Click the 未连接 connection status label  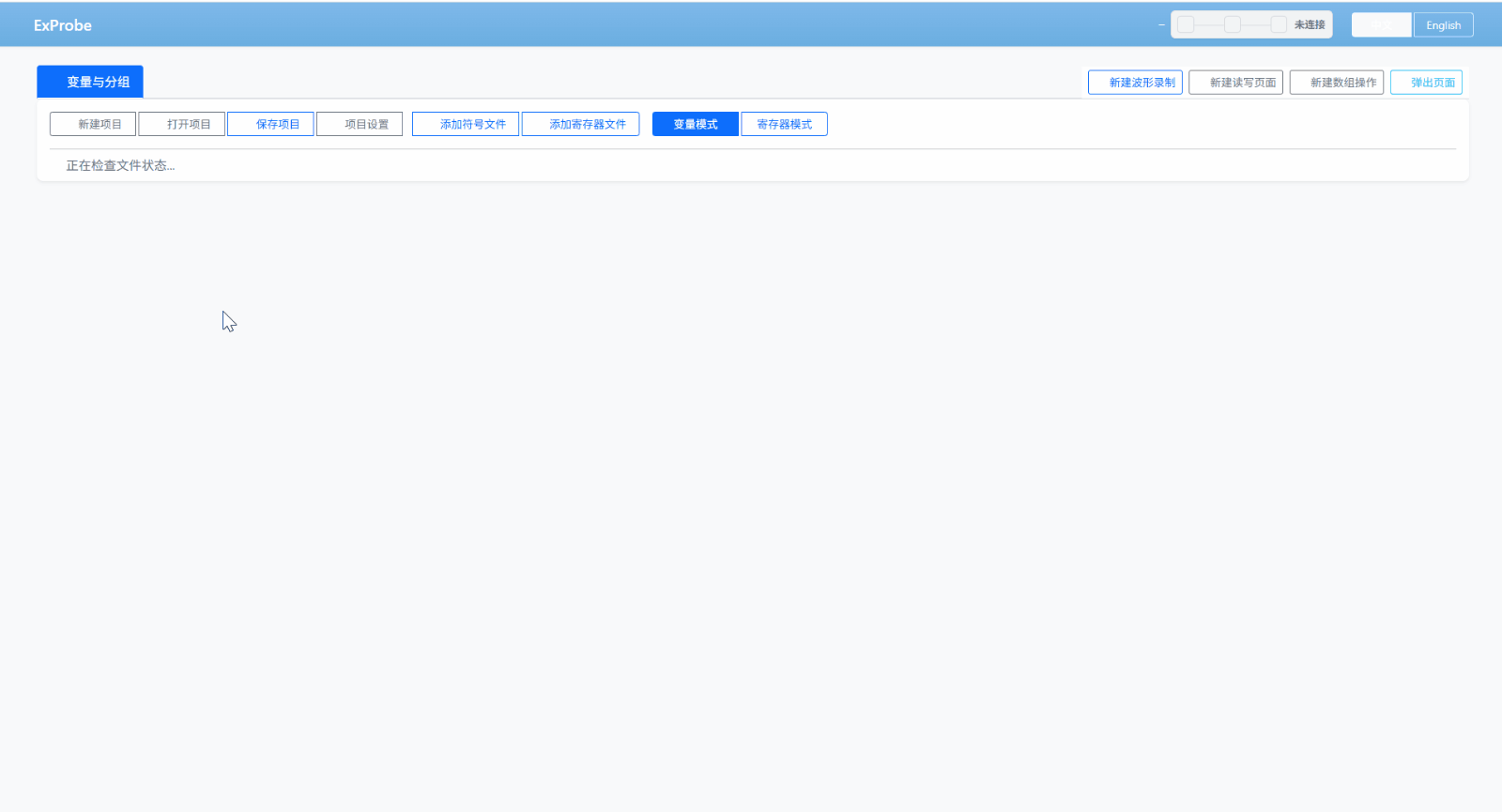1310,24
